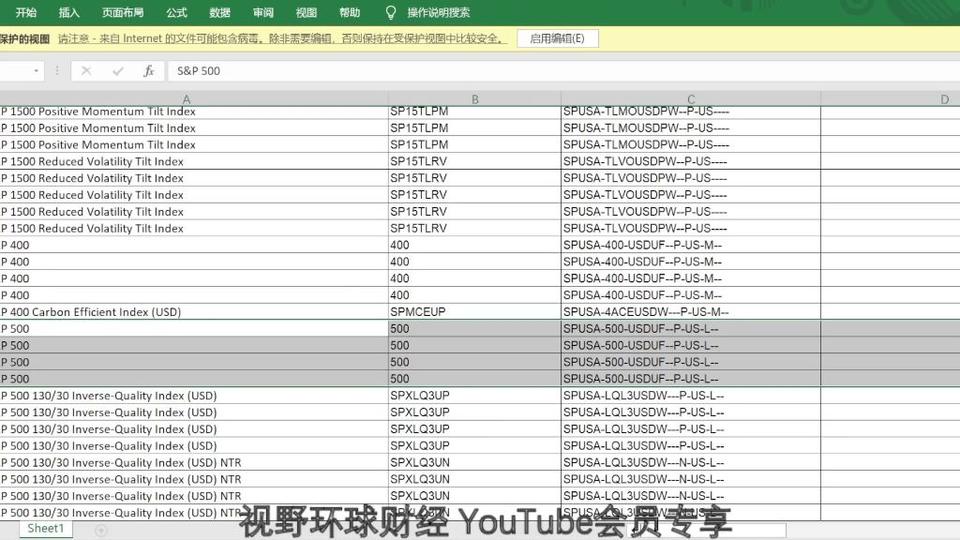Select column C header
The image size is (960, 540).
pos(691,99)
